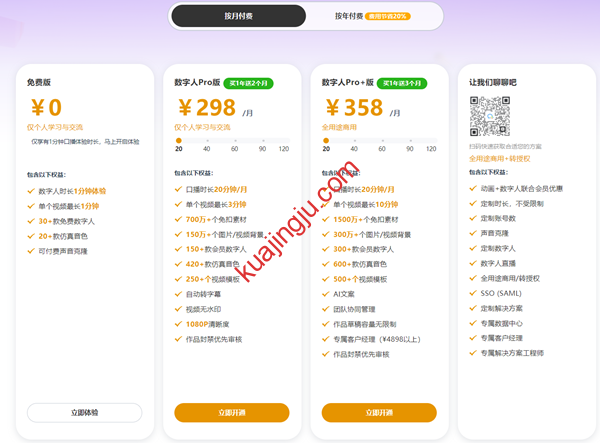Click 150+款会员数字人 feature
This screenshot has height=443, width=600.
coord(216,249)
